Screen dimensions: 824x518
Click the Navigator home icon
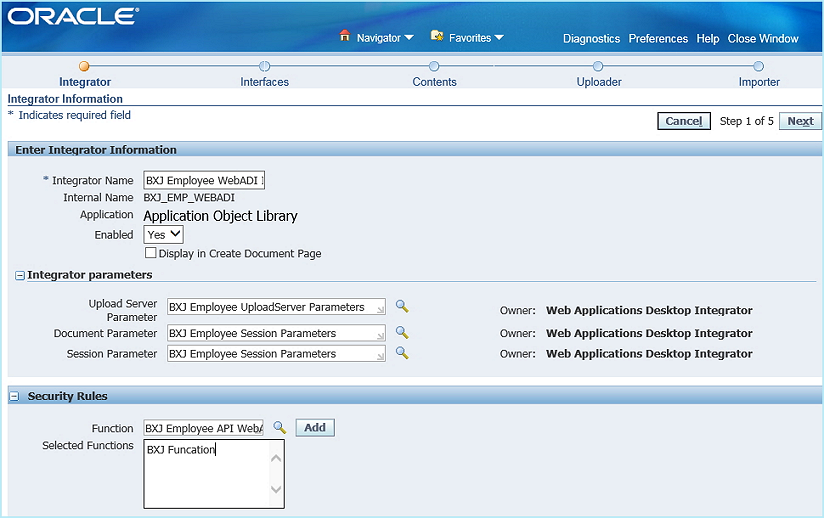click(x=345, y=36)
